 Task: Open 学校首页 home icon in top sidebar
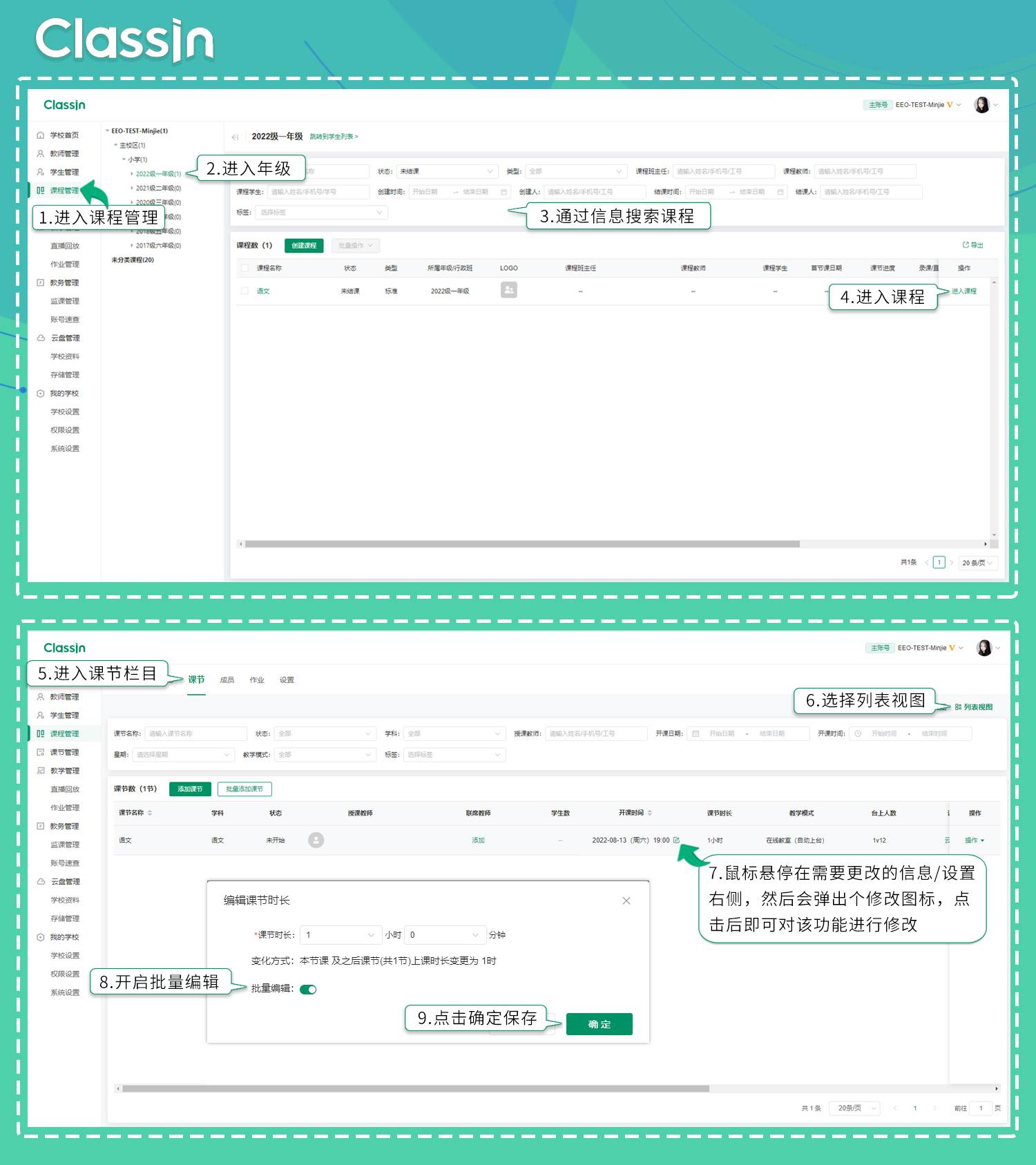pyautogui.click(x=40, y=135)
